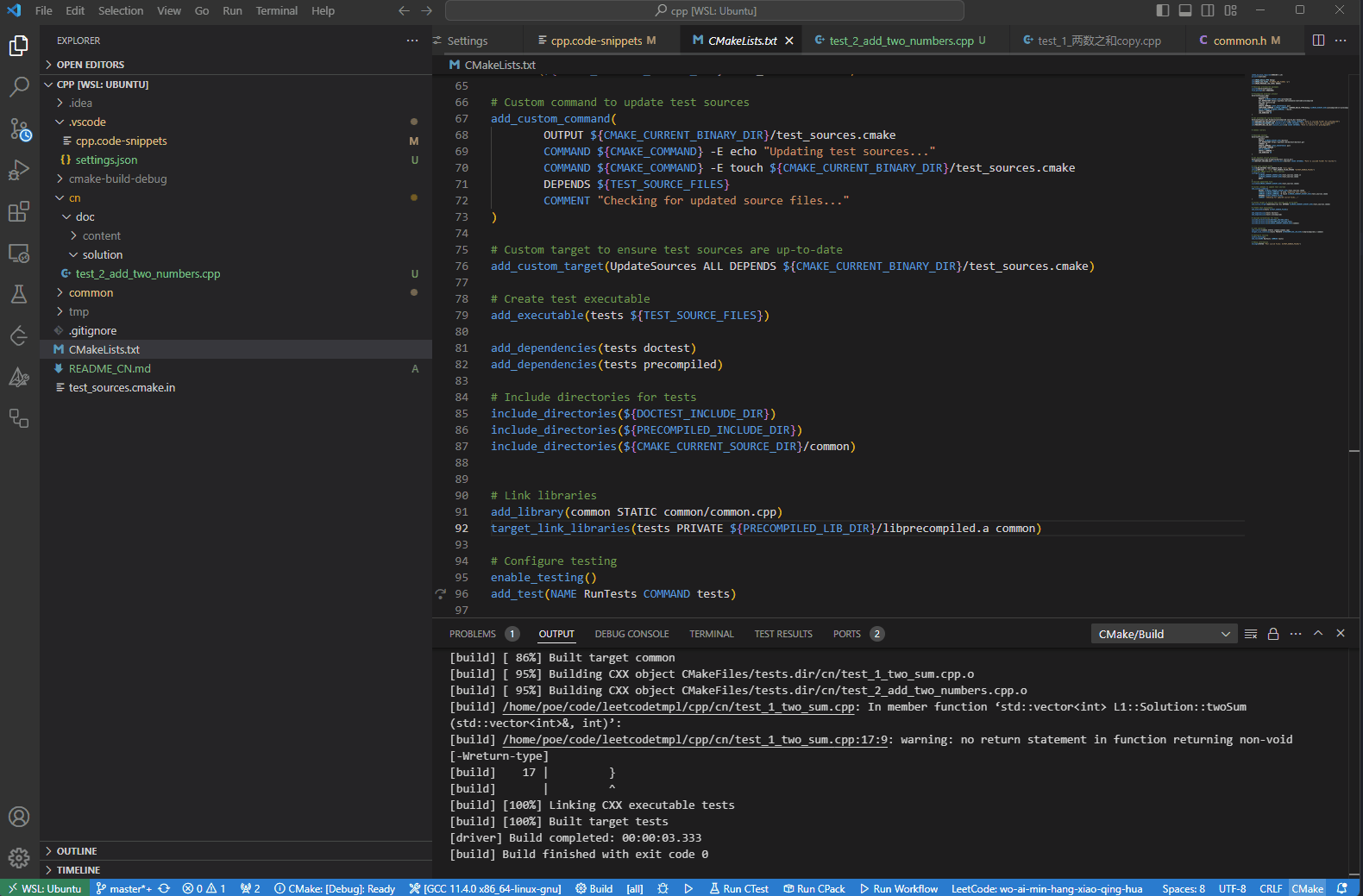This screenshot has height=896, width=1363.
Task: Switch to the PROBLEMS panel tab
Action: [473, 634]
